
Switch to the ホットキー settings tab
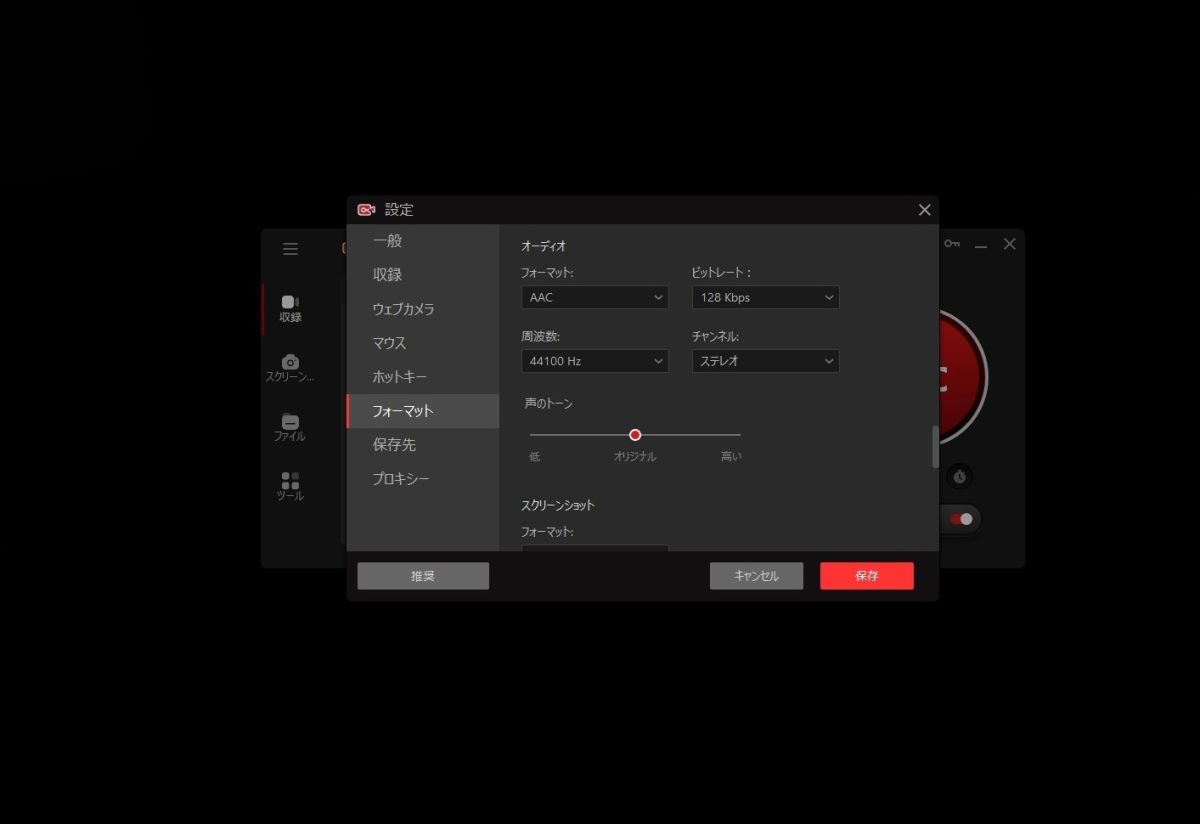point(400,377)
